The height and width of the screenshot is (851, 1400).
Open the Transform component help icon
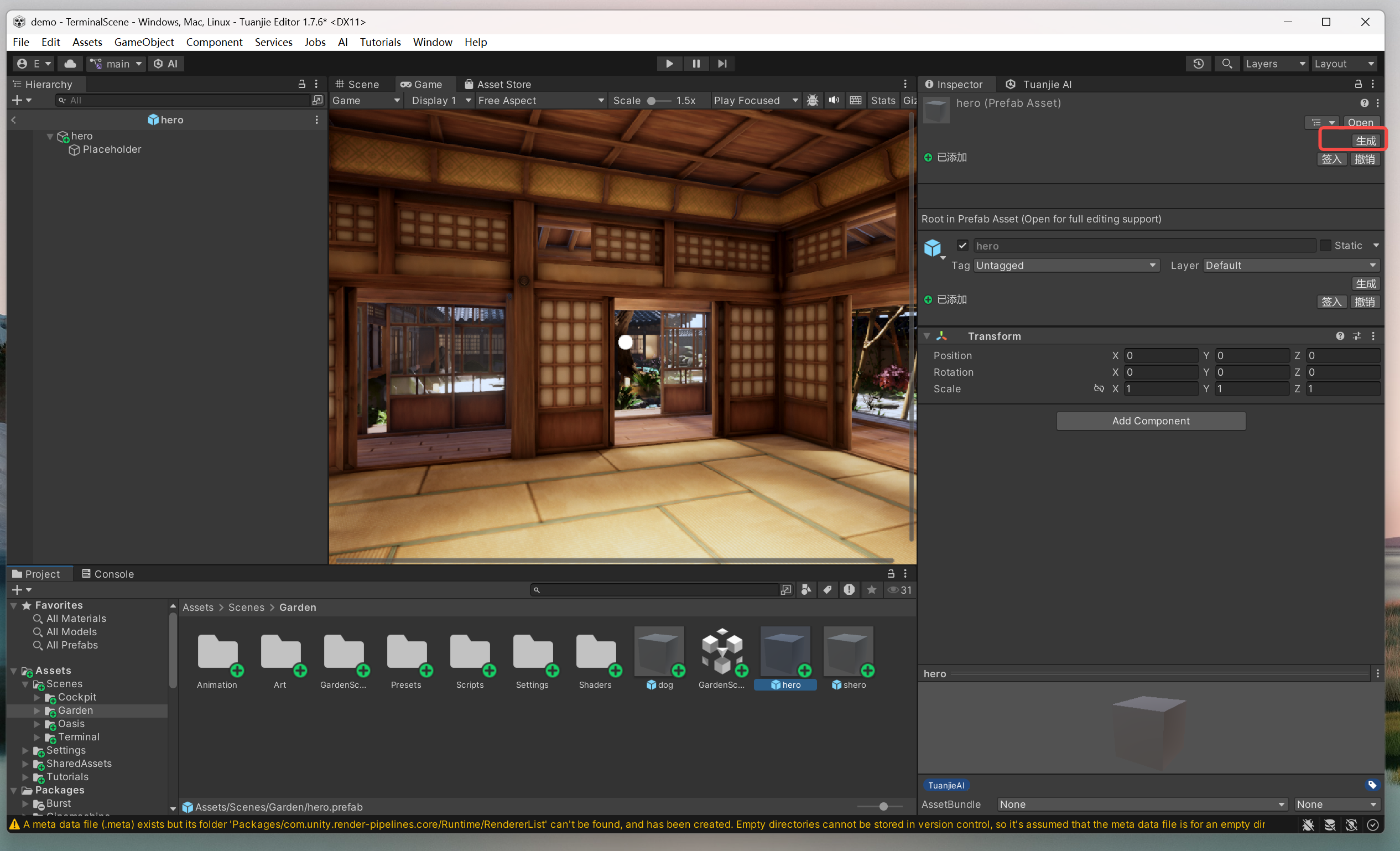[x=1340, y=336]
